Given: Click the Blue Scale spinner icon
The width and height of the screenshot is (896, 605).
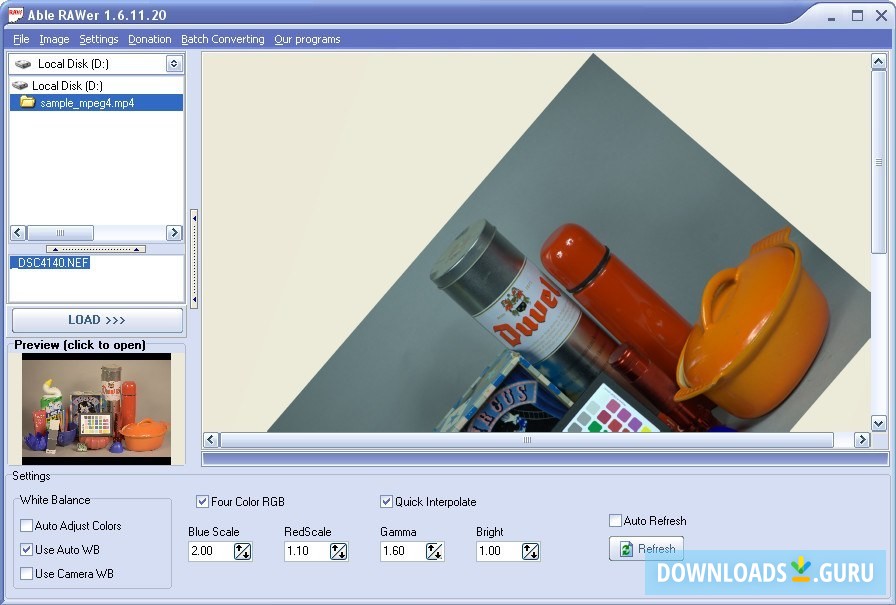Looking at the screenshot, I should 242,551.
